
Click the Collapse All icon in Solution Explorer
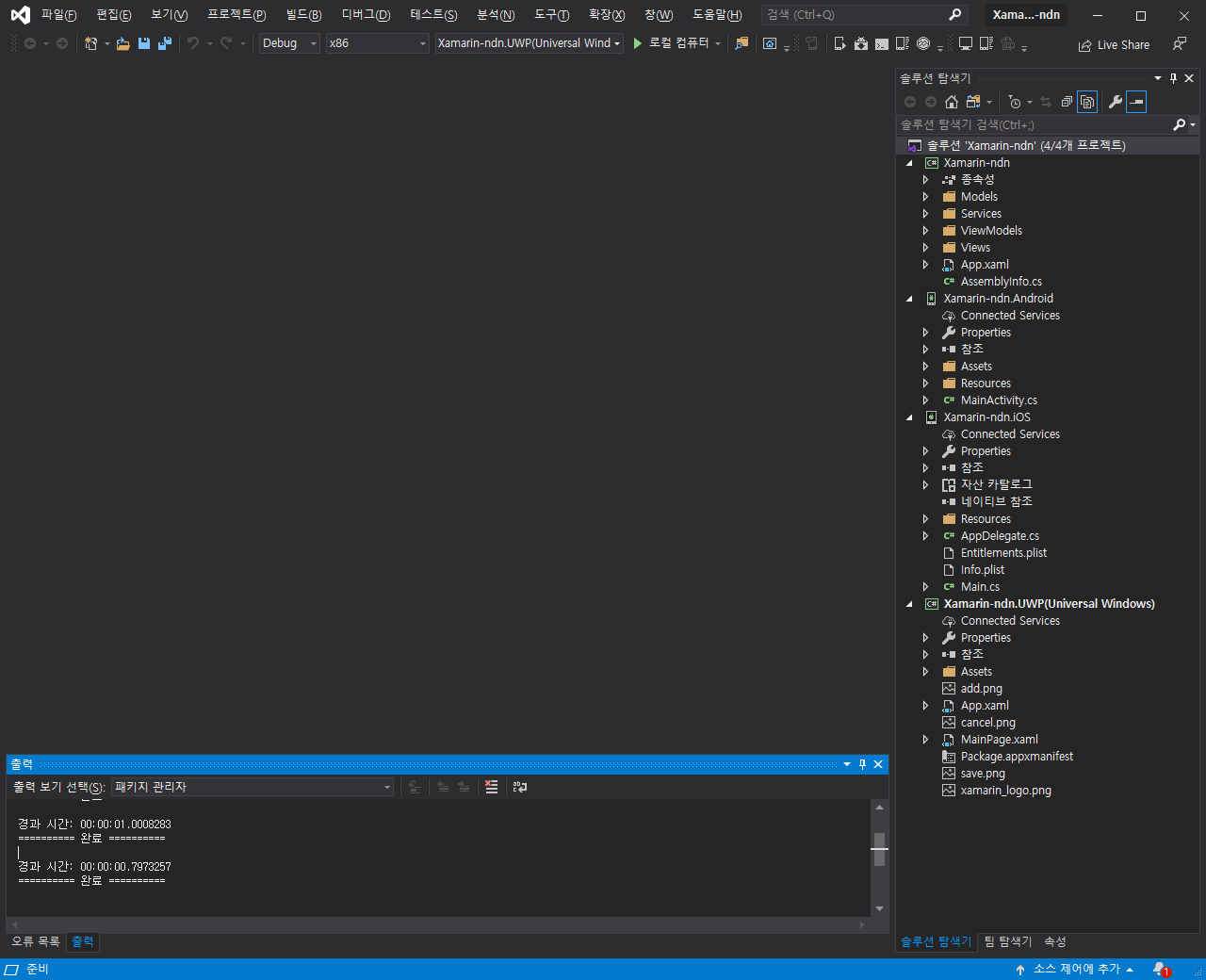1067,102
